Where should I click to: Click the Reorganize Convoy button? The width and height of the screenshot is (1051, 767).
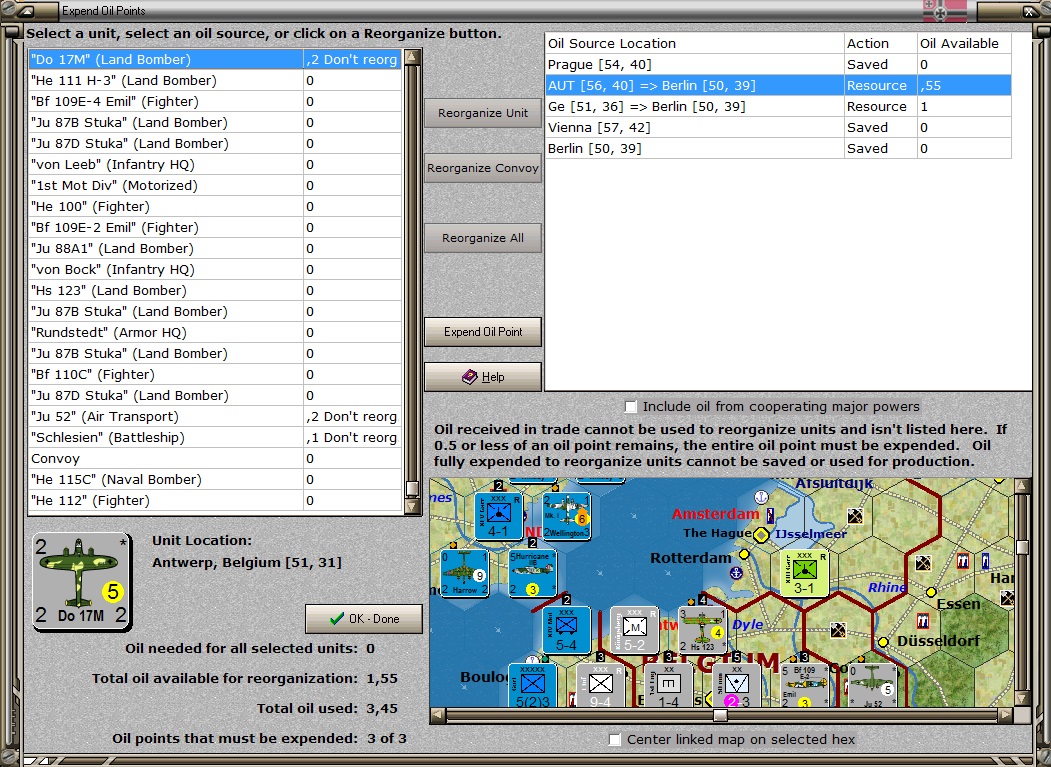point(483,168)
